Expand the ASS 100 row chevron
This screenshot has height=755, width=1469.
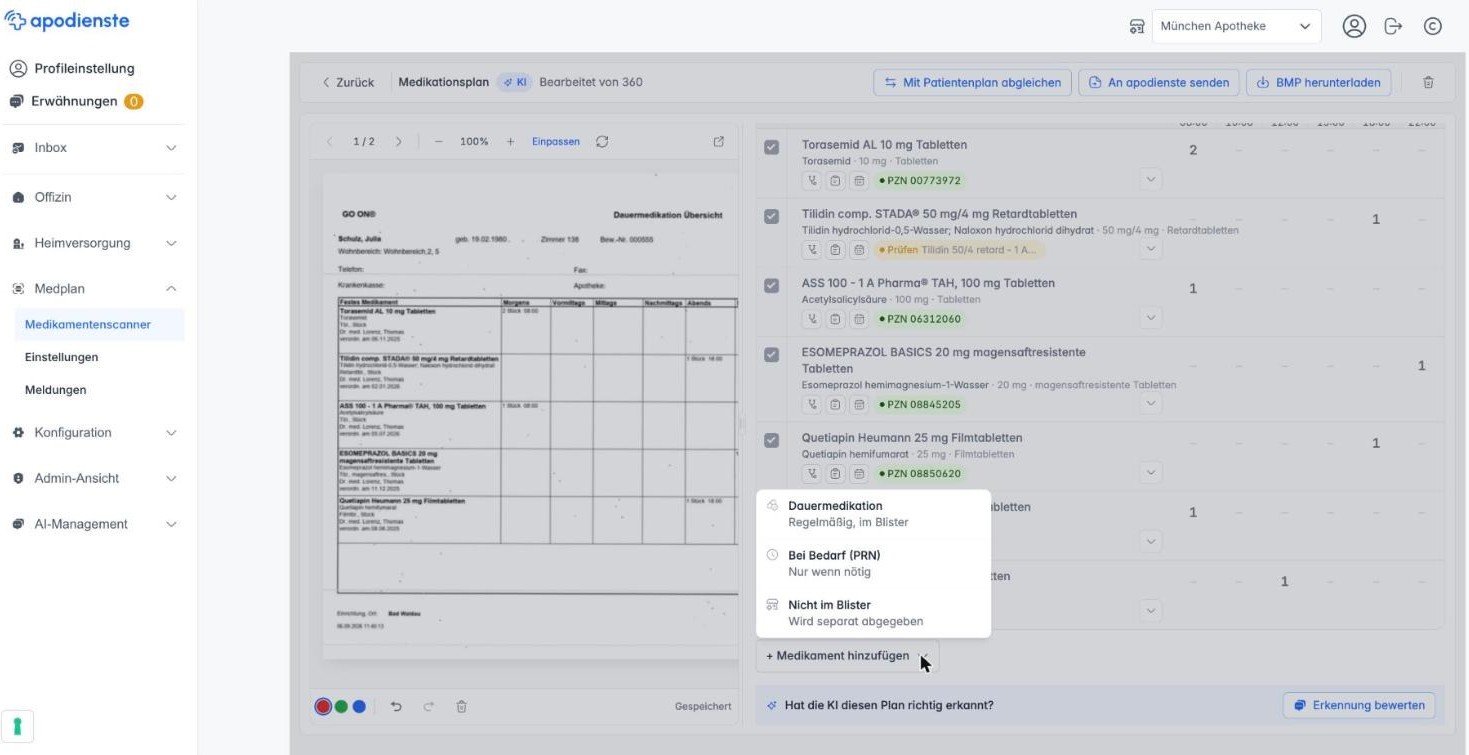coord(1151,318)
